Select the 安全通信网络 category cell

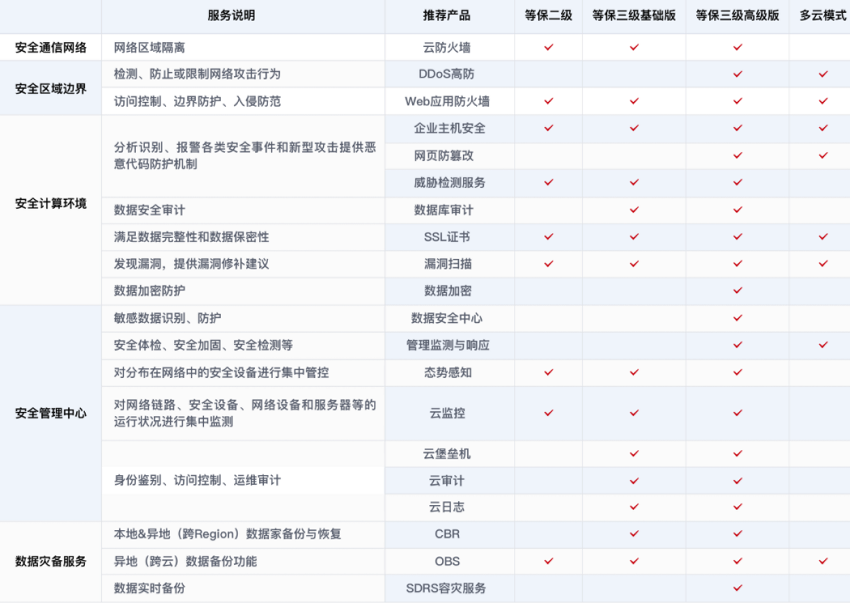point(51,48)
